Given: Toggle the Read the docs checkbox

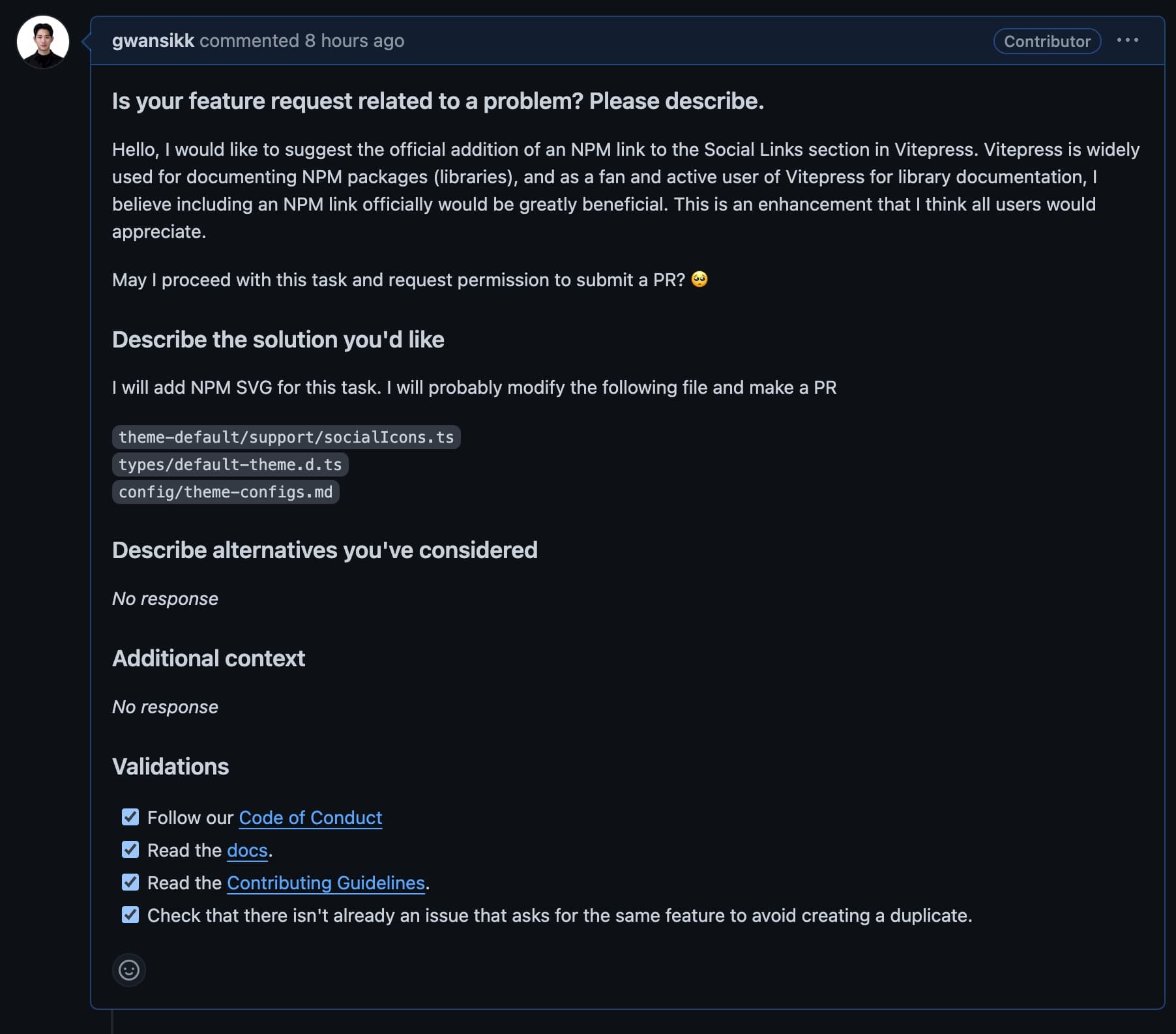Looking at the screenshot, I should pyautogui.click(x=130, y=849).
